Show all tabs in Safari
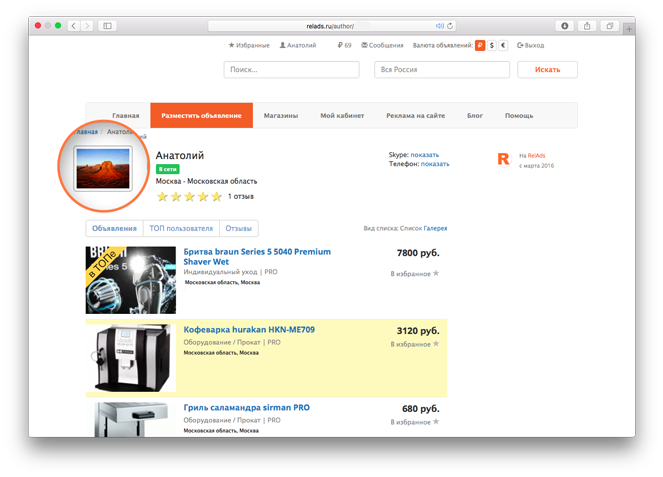 pos(610,26)
